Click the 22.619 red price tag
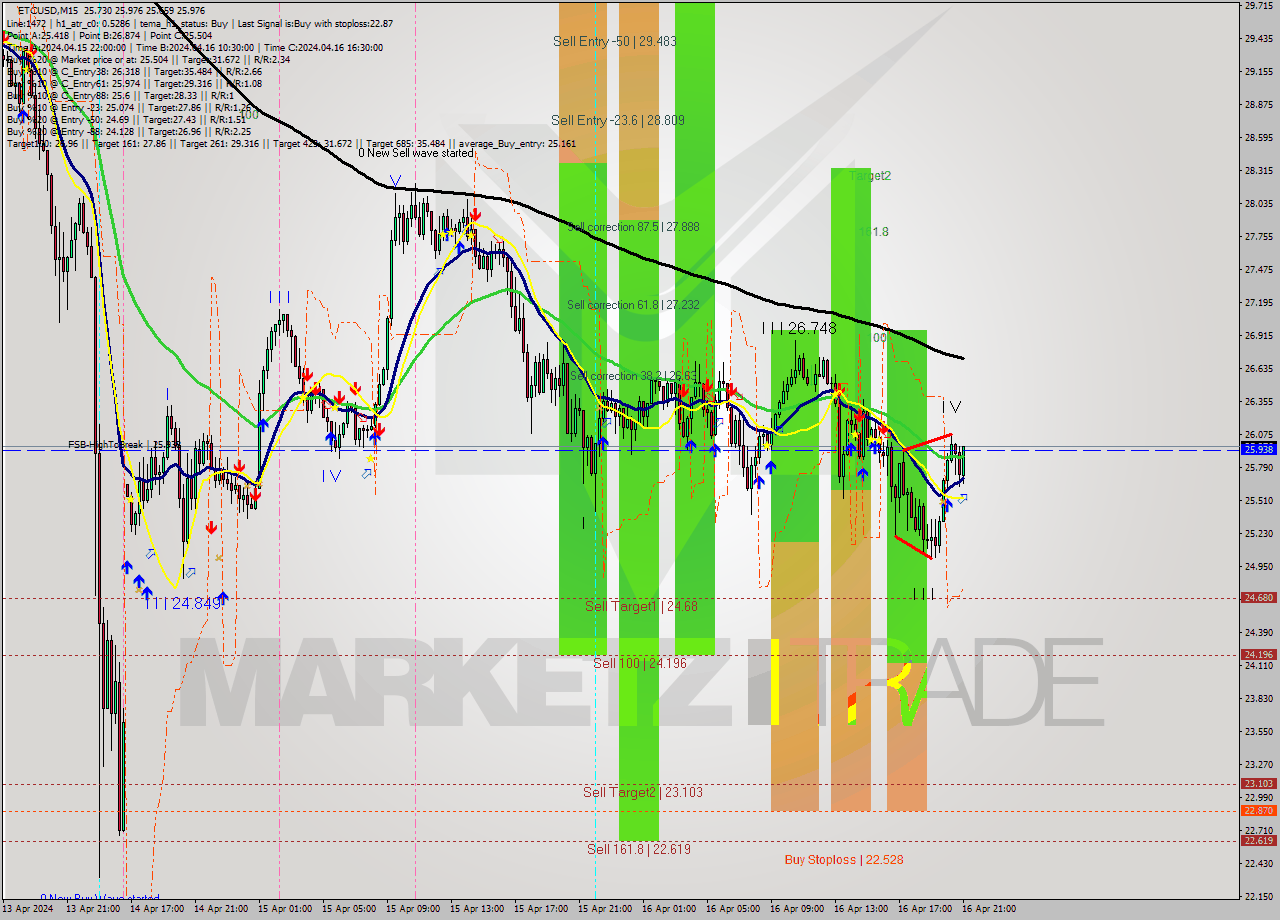 pos(1258,840)
